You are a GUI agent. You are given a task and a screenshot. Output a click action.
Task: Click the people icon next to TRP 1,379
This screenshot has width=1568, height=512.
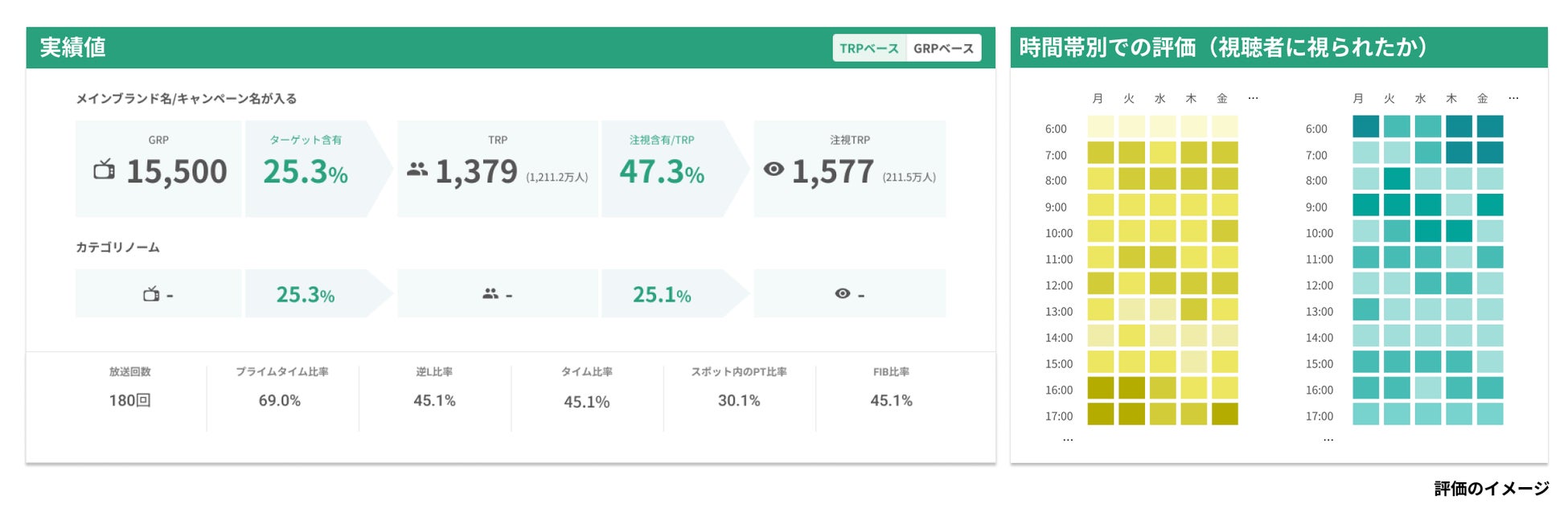pos(417,169)
